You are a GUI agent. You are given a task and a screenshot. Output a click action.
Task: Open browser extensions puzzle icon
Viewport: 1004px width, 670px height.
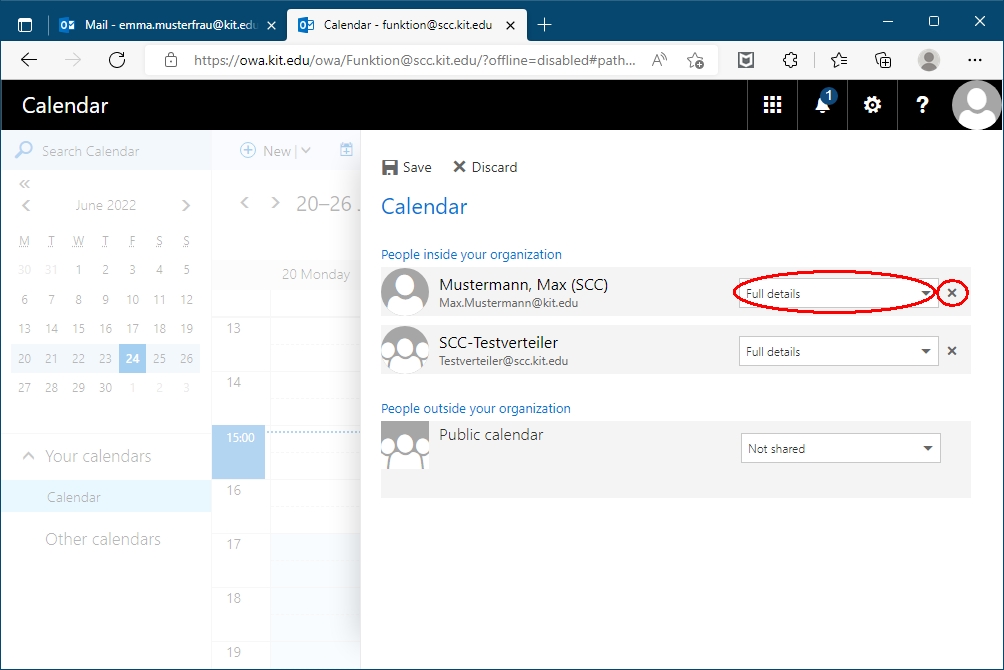coord(790,60)
